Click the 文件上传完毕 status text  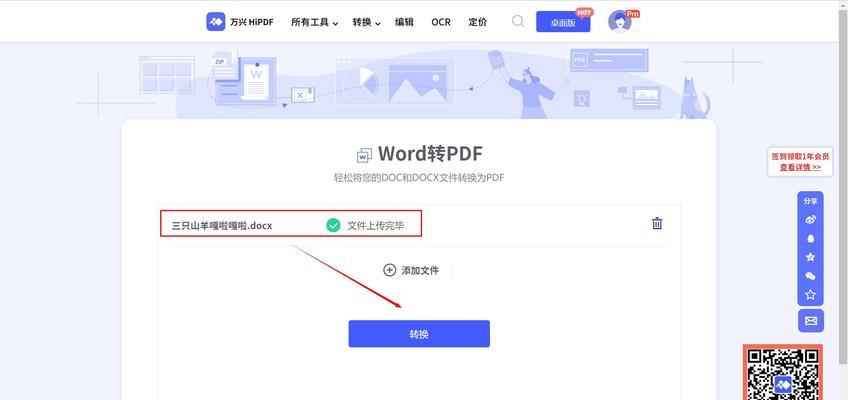[375, 226]
